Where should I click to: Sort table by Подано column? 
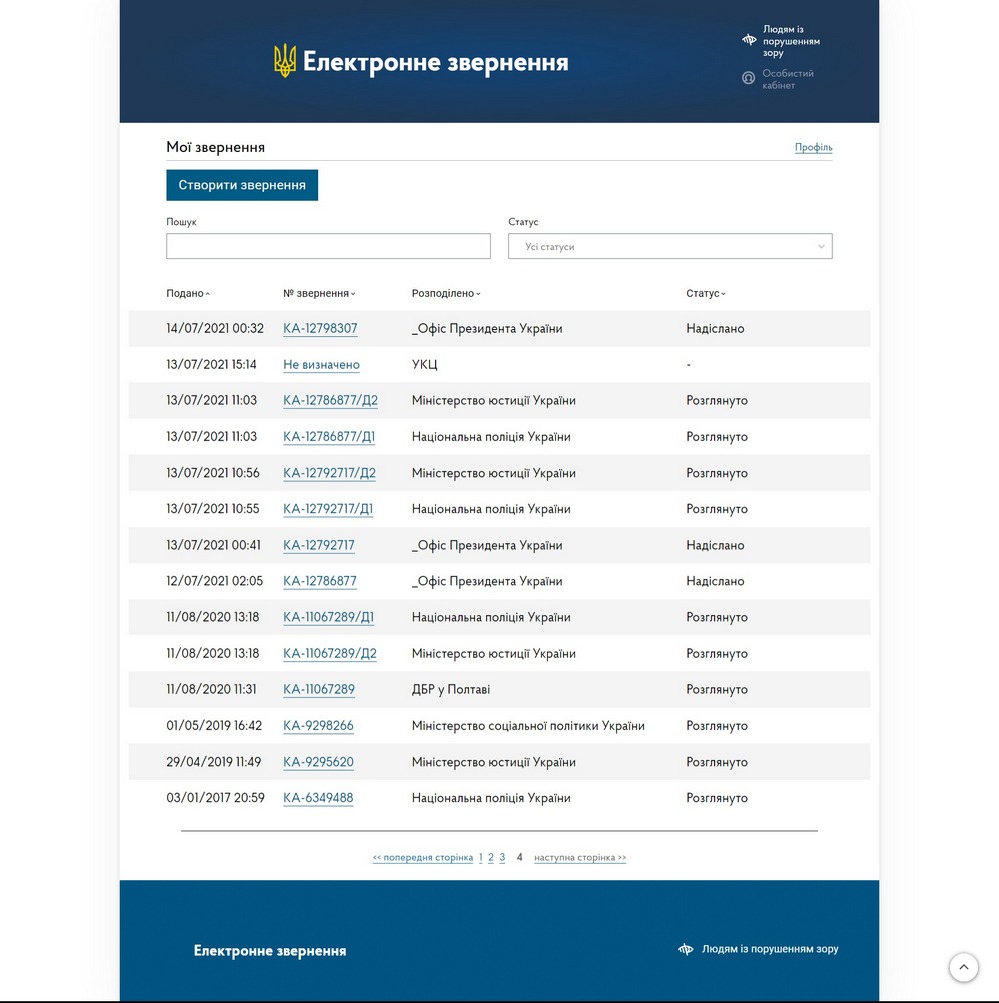(x=187, y=293)
